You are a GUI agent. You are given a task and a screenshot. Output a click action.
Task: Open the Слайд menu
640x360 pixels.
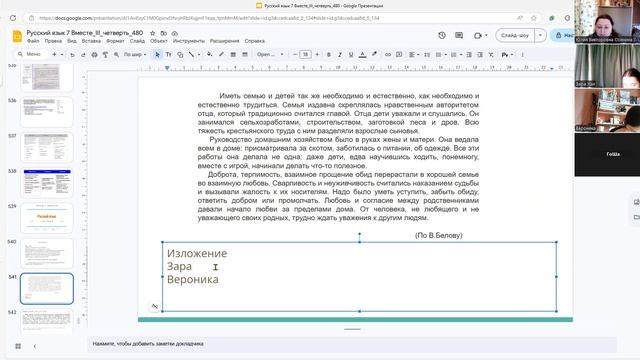(137, 41)
